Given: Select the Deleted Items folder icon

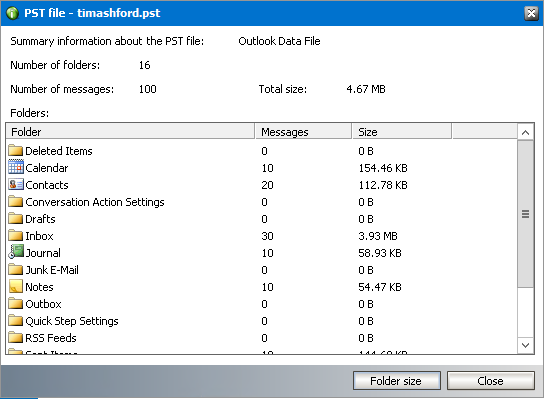Looking at the screenshot, I should click(16, 150).
